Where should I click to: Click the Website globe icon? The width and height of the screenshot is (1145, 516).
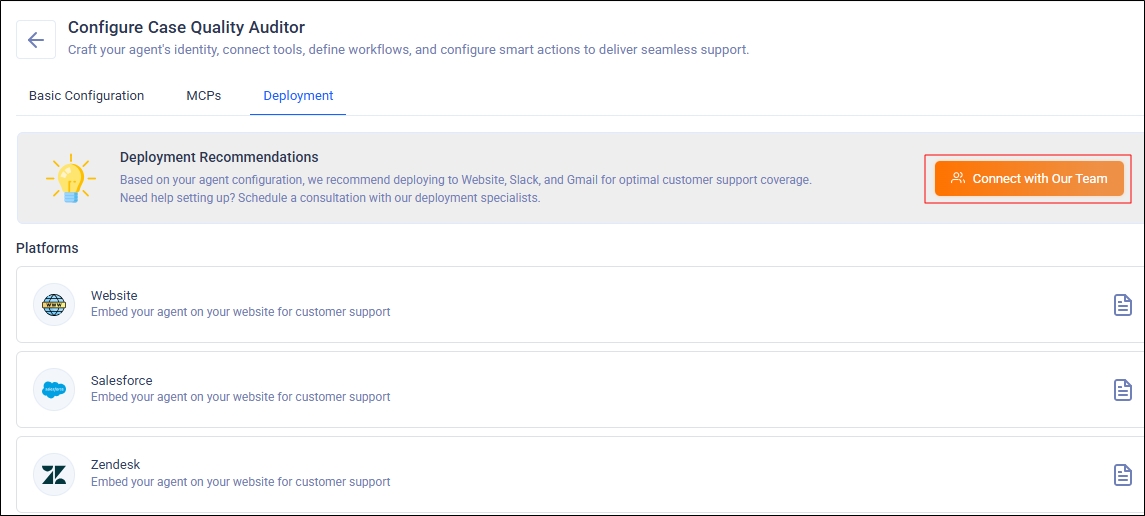pyautogui.click(x=54, y=304)
